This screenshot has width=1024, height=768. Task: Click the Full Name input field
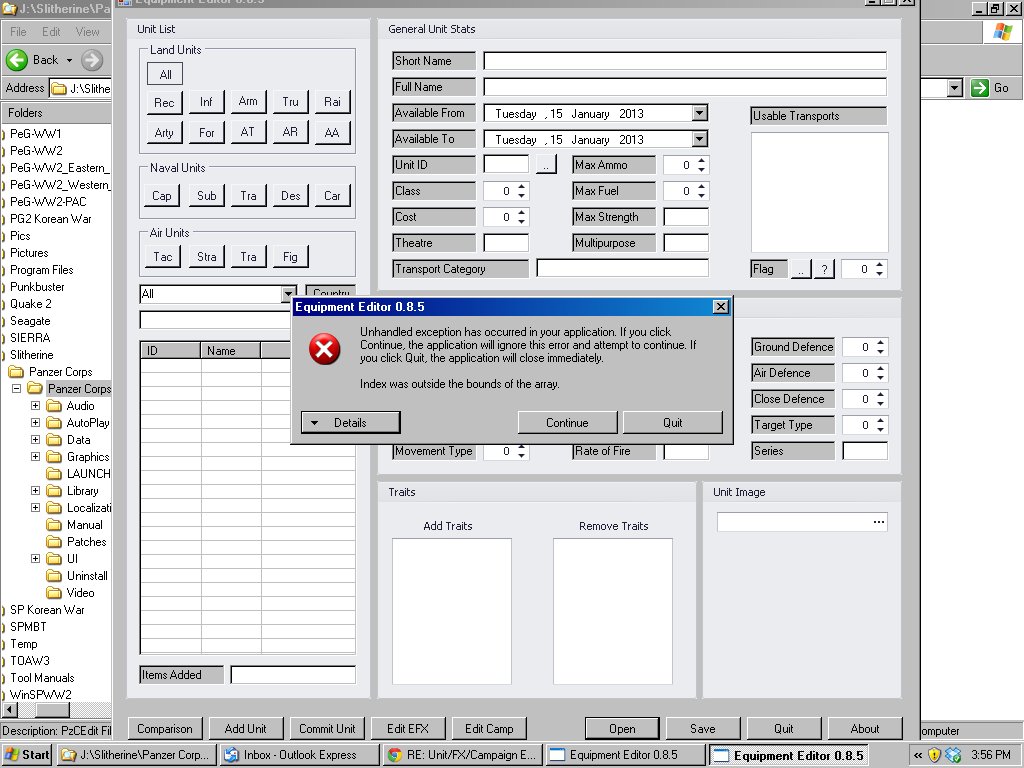[684, 87]
